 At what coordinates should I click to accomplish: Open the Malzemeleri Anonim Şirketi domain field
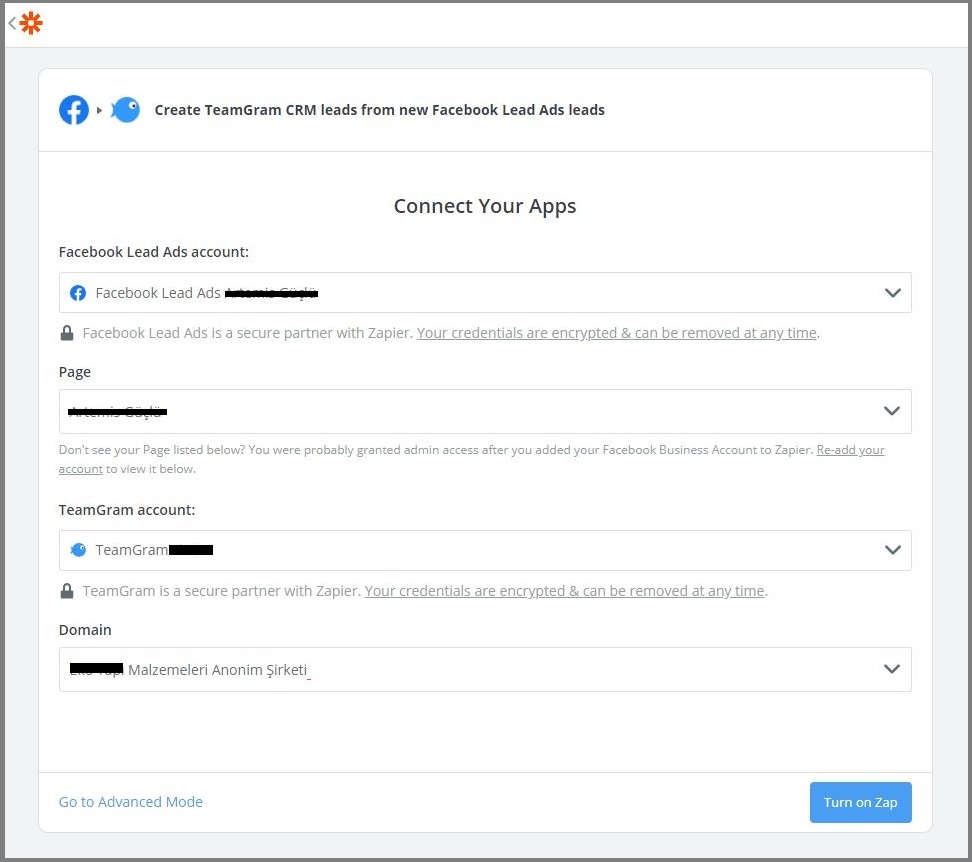tap(485, 669)
